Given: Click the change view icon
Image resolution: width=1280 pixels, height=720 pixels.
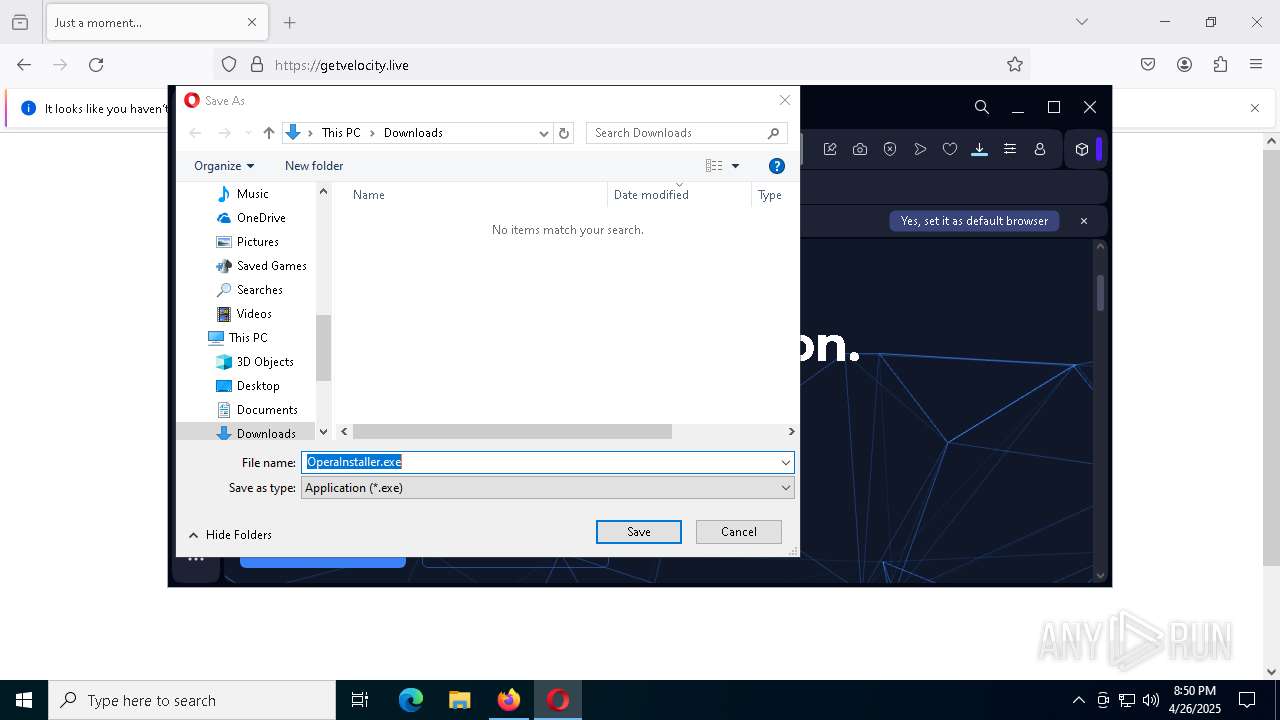Looking at the screenshot, I should (714, 166).
